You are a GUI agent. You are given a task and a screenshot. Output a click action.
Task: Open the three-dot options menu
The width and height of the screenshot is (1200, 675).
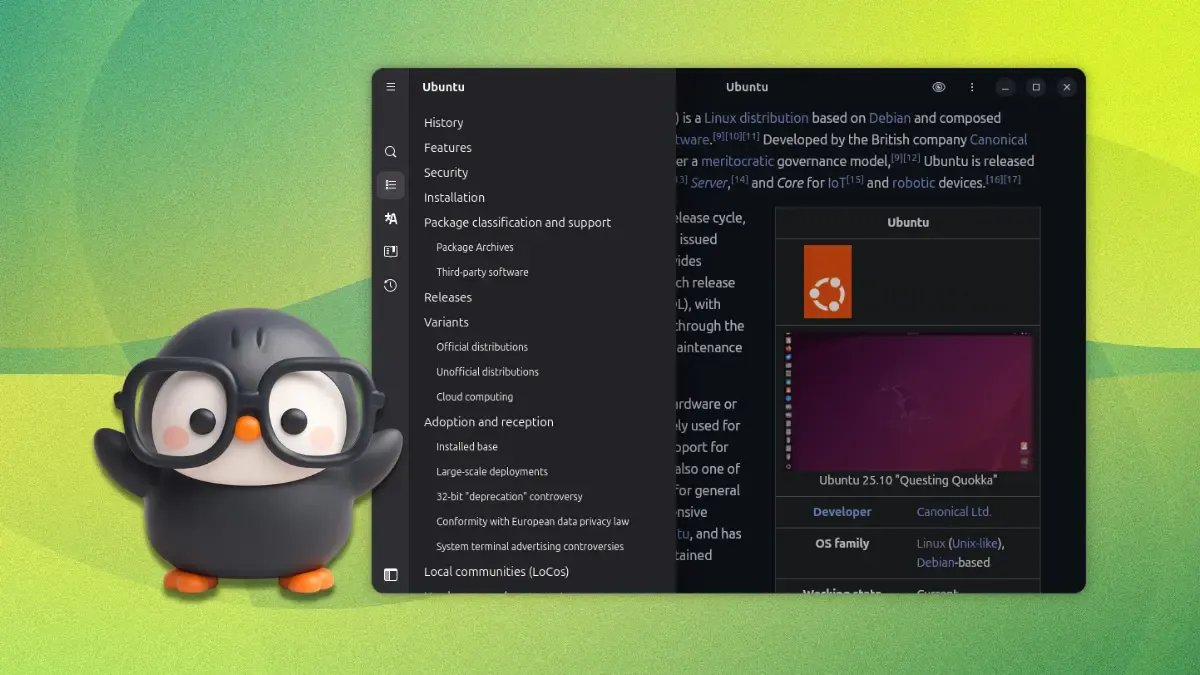point(971,87)
